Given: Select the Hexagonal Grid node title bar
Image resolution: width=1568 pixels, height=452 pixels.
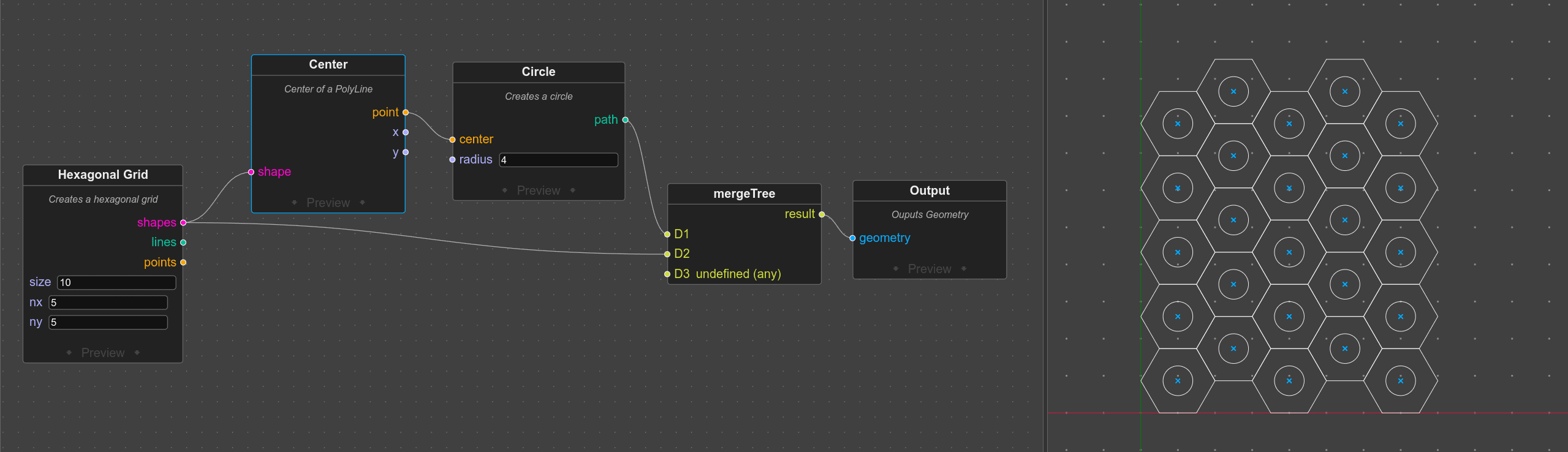Looking at the screenshot, I should click(103, 175).
